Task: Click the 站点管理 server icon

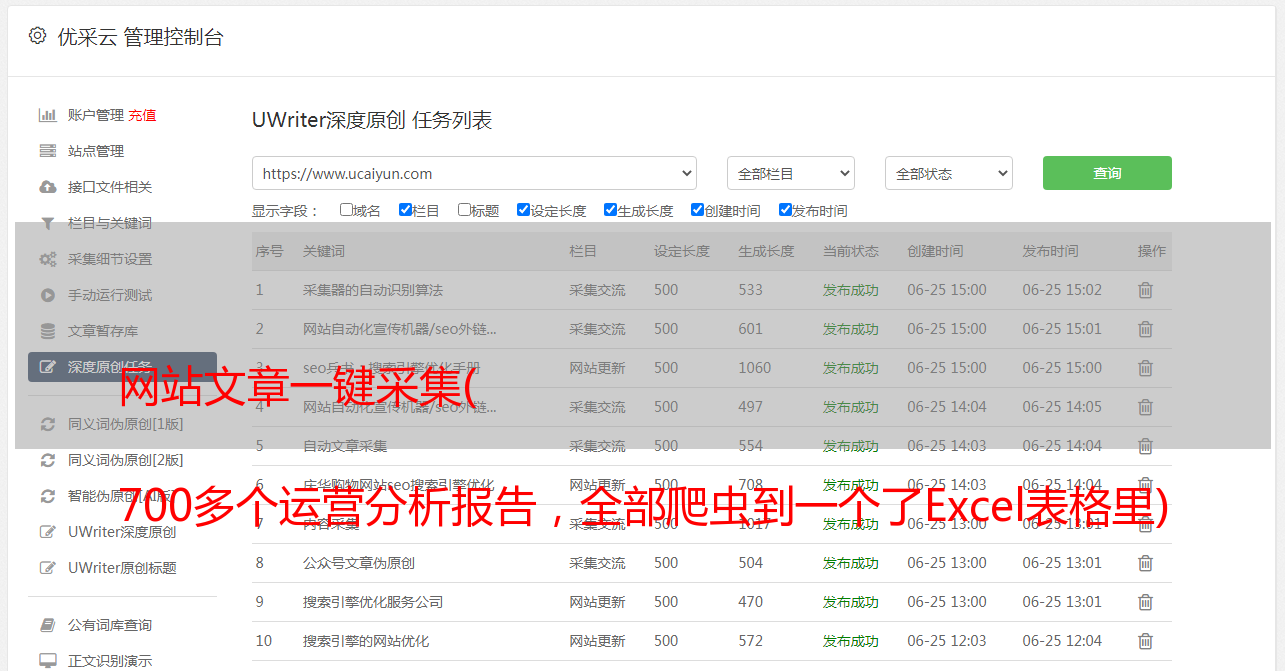Action: coord(47,151)
